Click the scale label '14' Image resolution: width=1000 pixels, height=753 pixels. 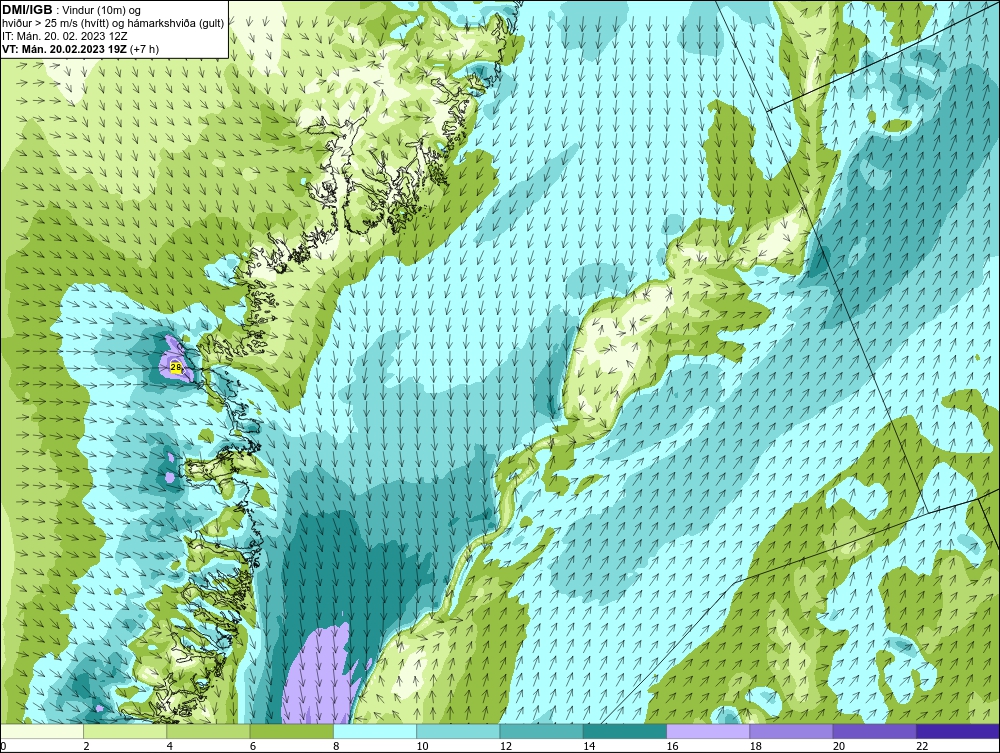tap(589, 747)
